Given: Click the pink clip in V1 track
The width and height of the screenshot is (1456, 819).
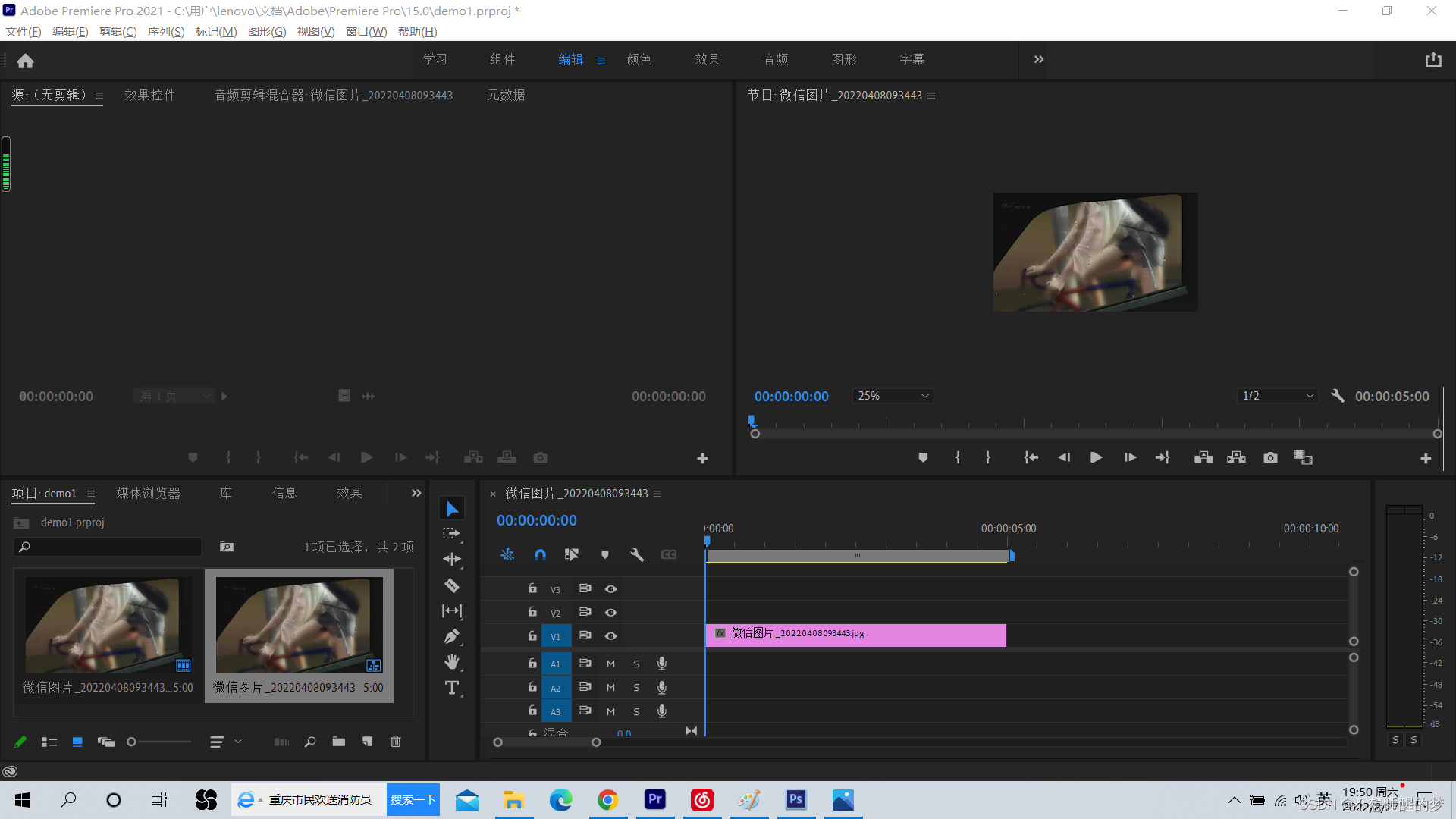Looking at the screenshot, I should pyautogui.click(x=855, y=635).
